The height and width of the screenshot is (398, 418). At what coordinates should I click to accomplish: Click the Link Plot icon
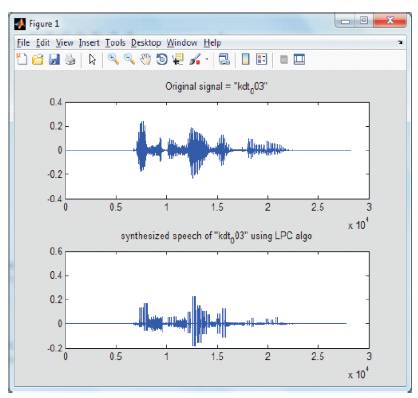click(224, 60)
